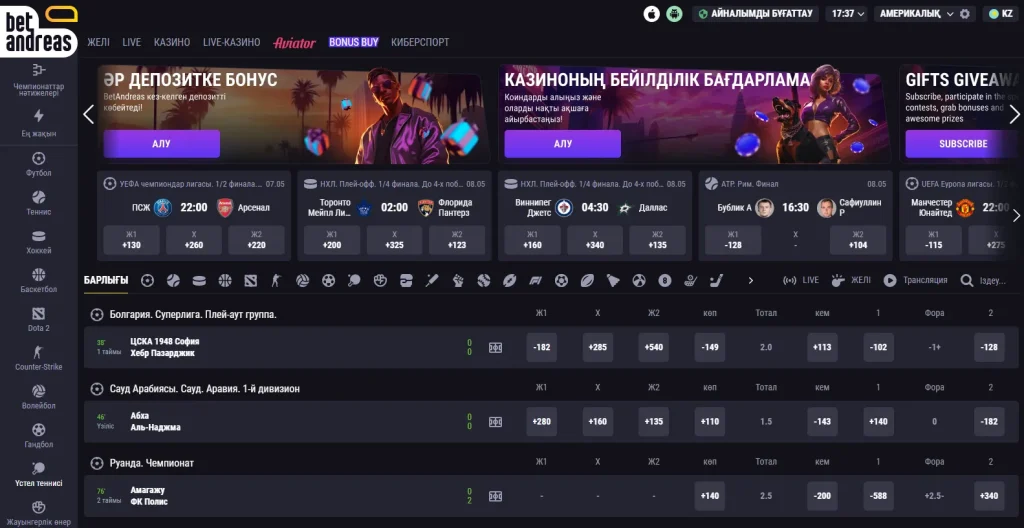Filter by football icon in sports row

(x=148, y=280)
